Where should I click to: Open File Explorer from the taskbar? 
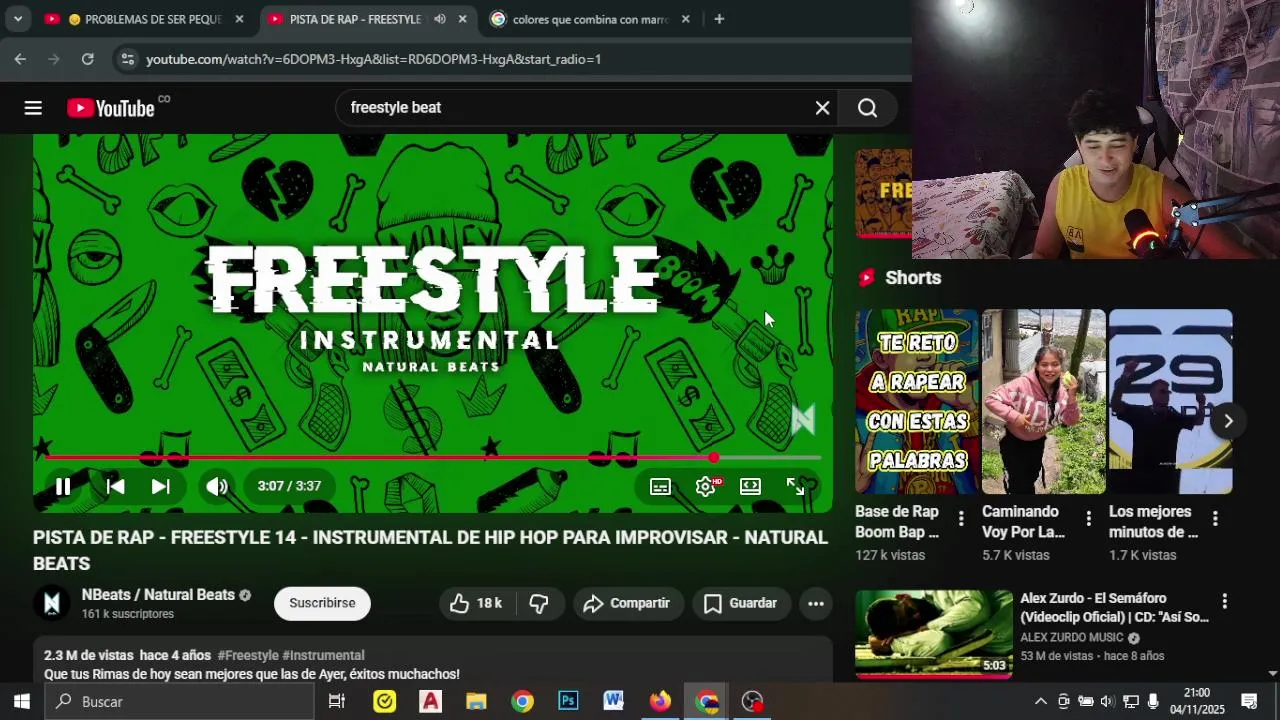[x=476, y=701]
